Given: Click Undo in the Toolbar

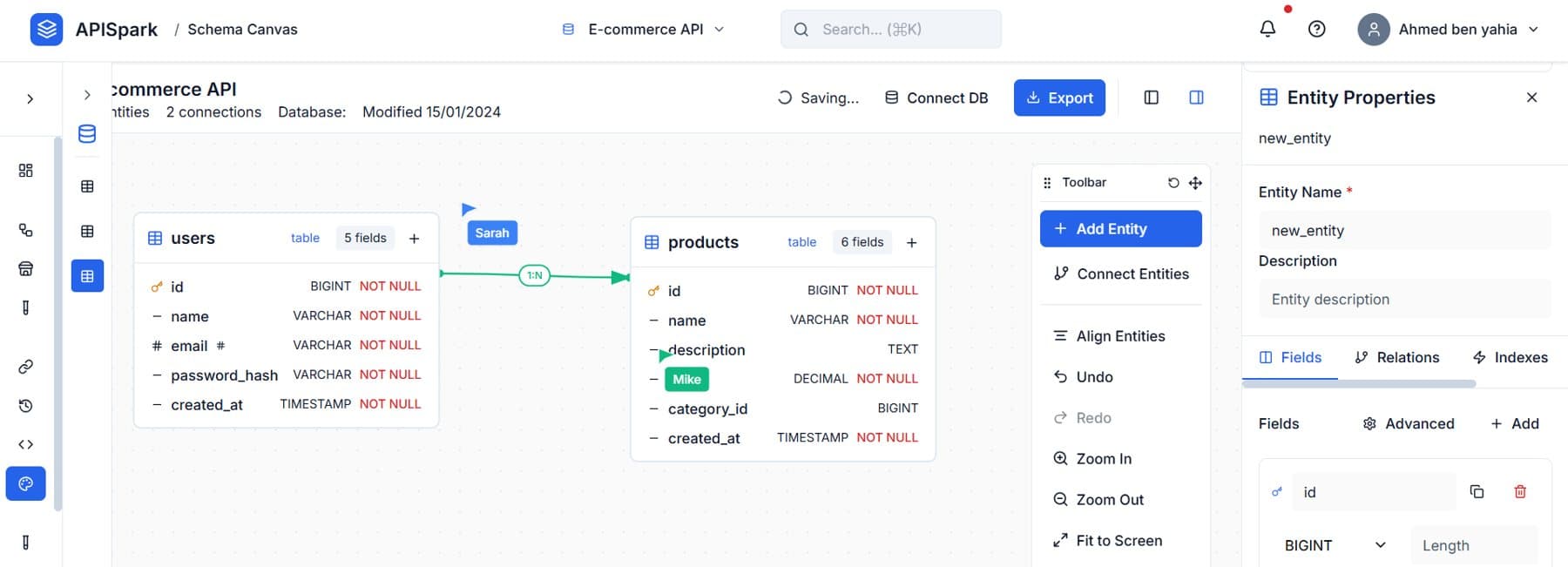Looking at the screenshot, I should click(x=1121, y=377).
